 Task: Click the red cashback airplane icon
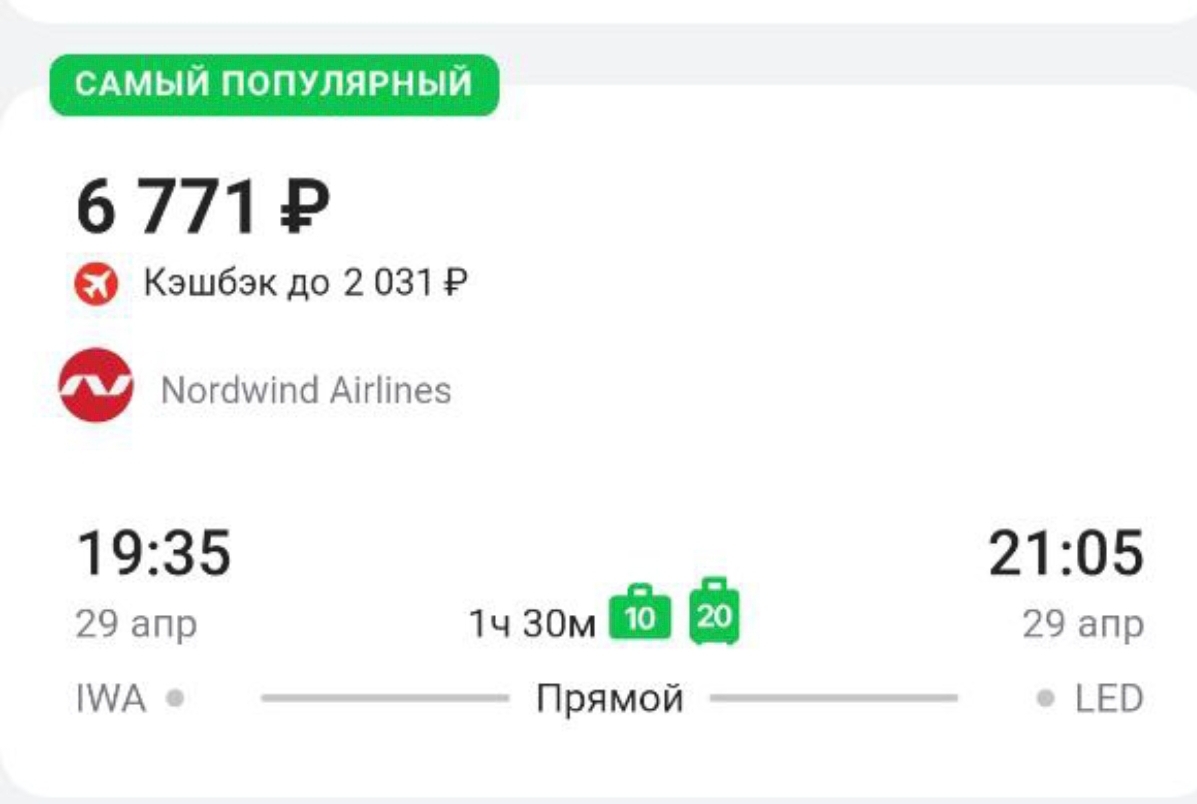point(97,285)
